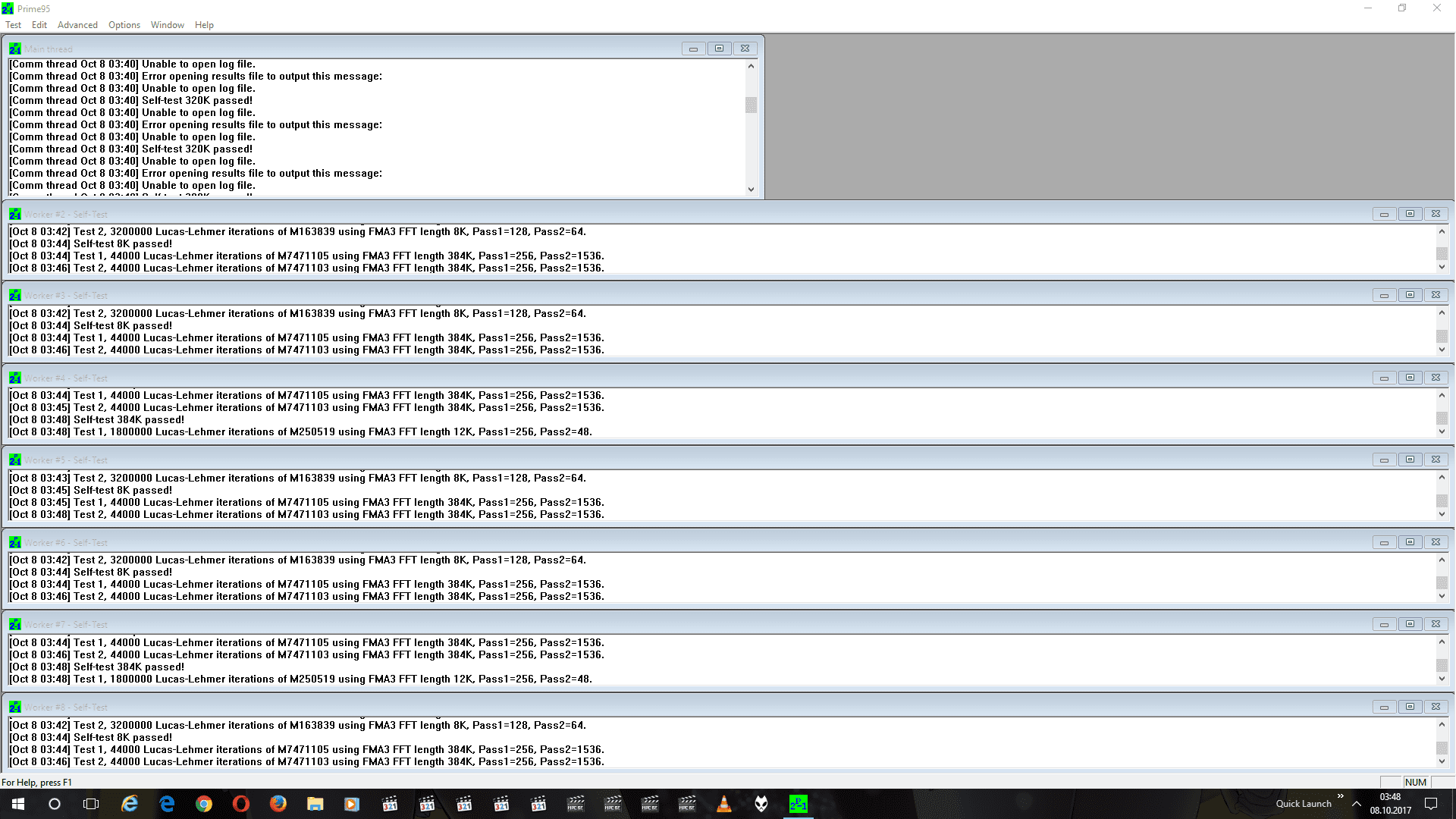1456x819 pixels.
Task: Restore the Worker #5 child window
Action: click(1410, 460)
